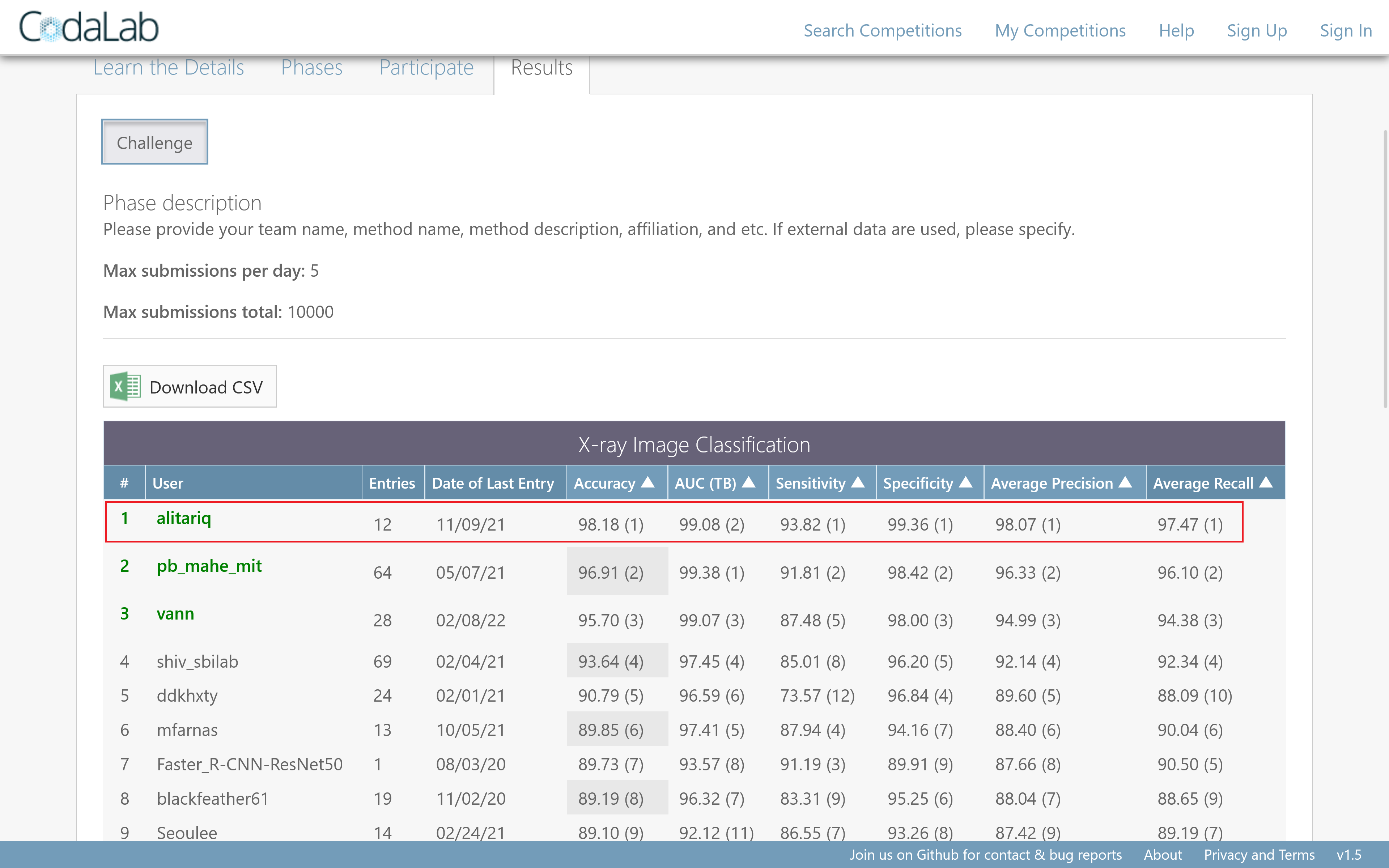
Task: Switch to the Phases tab
Action: click(x=312, y=68)
